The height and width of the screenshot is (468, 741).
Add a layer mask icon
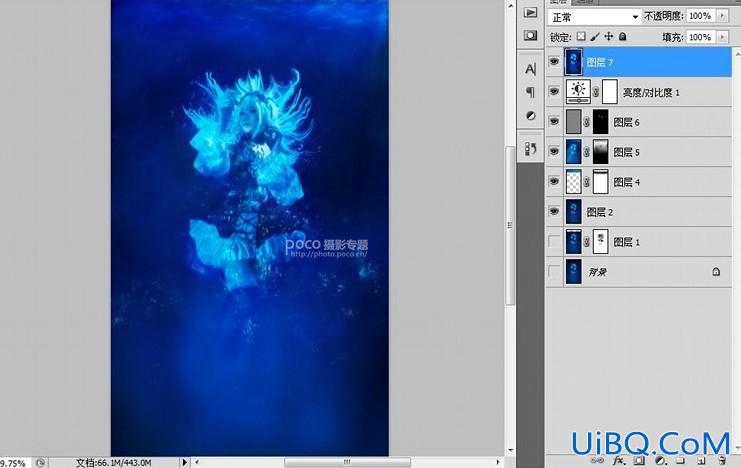coord(639,460)
